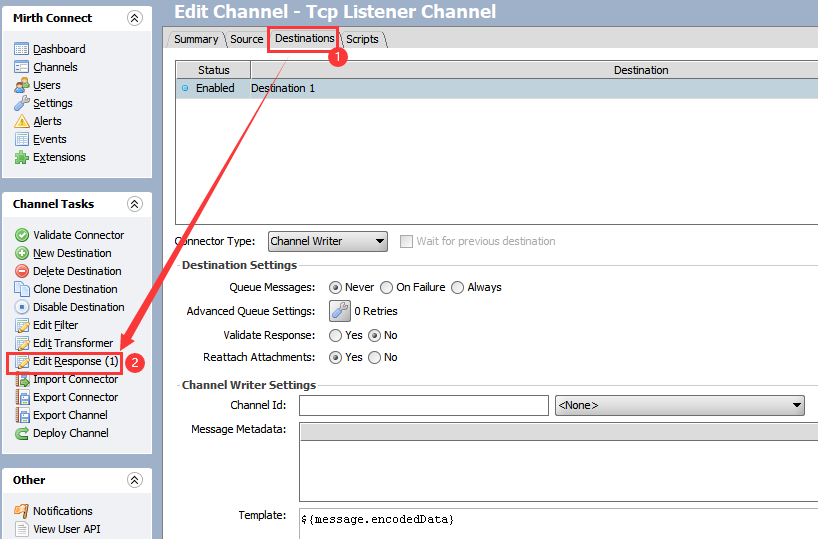818x539 pixels.
Task: Click the Channel Id text field
Action: pos(424,405)
